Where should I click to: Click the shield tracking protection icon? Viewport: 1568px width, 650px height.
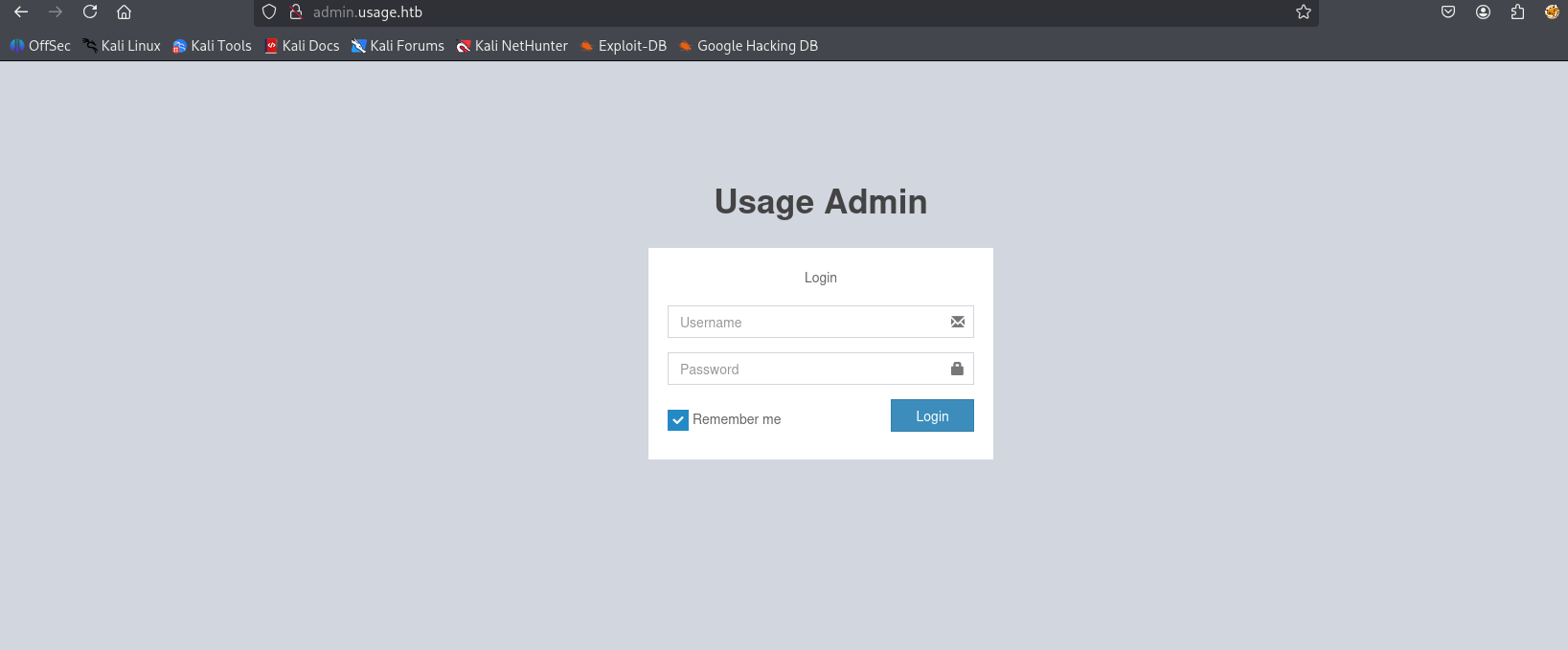click(x=269, y=12)
